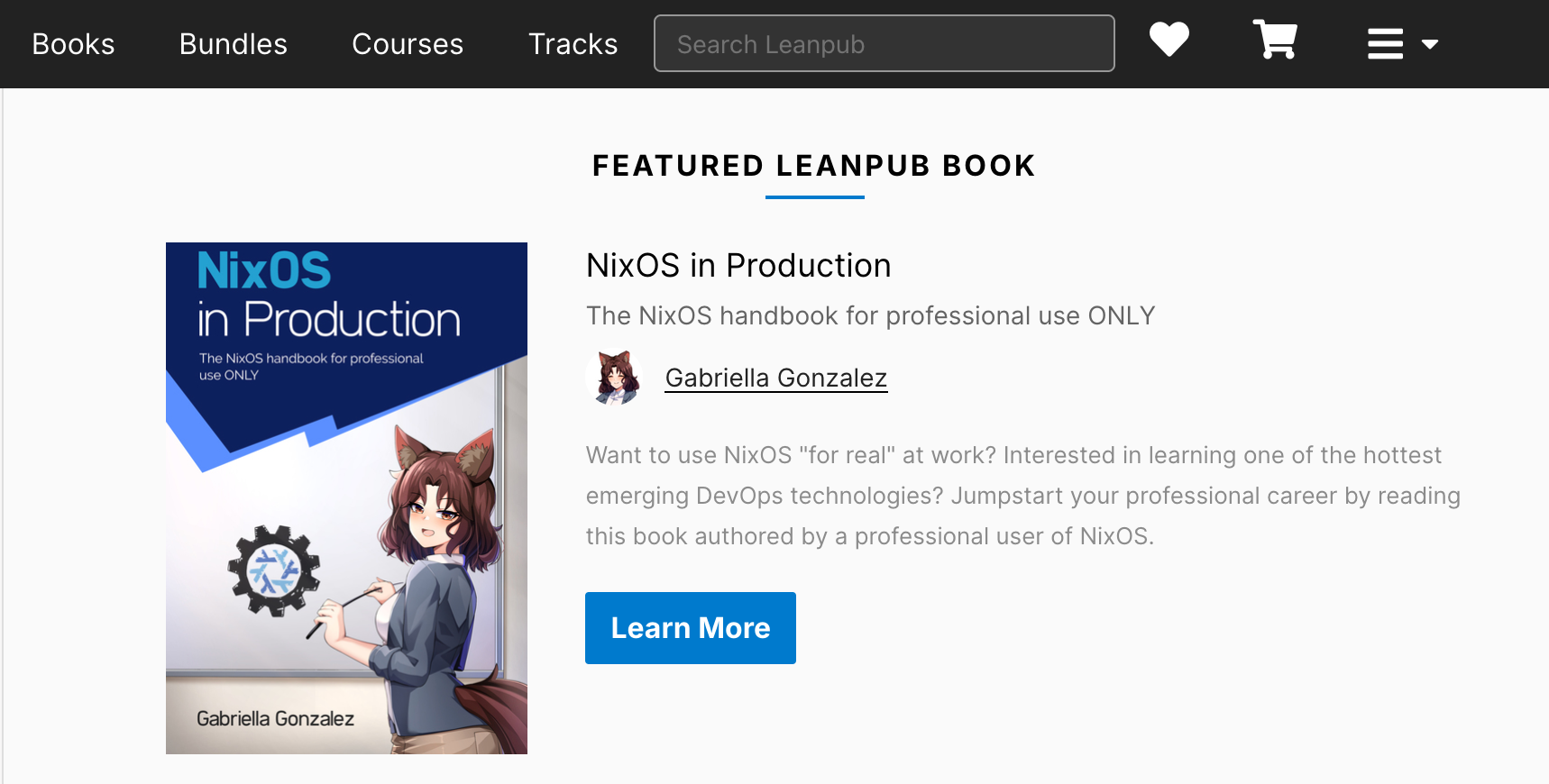The height and width of the screenshot is (784, 1549).
Task: Focus the Search Leanpub field
Action: tap(884, 43)
